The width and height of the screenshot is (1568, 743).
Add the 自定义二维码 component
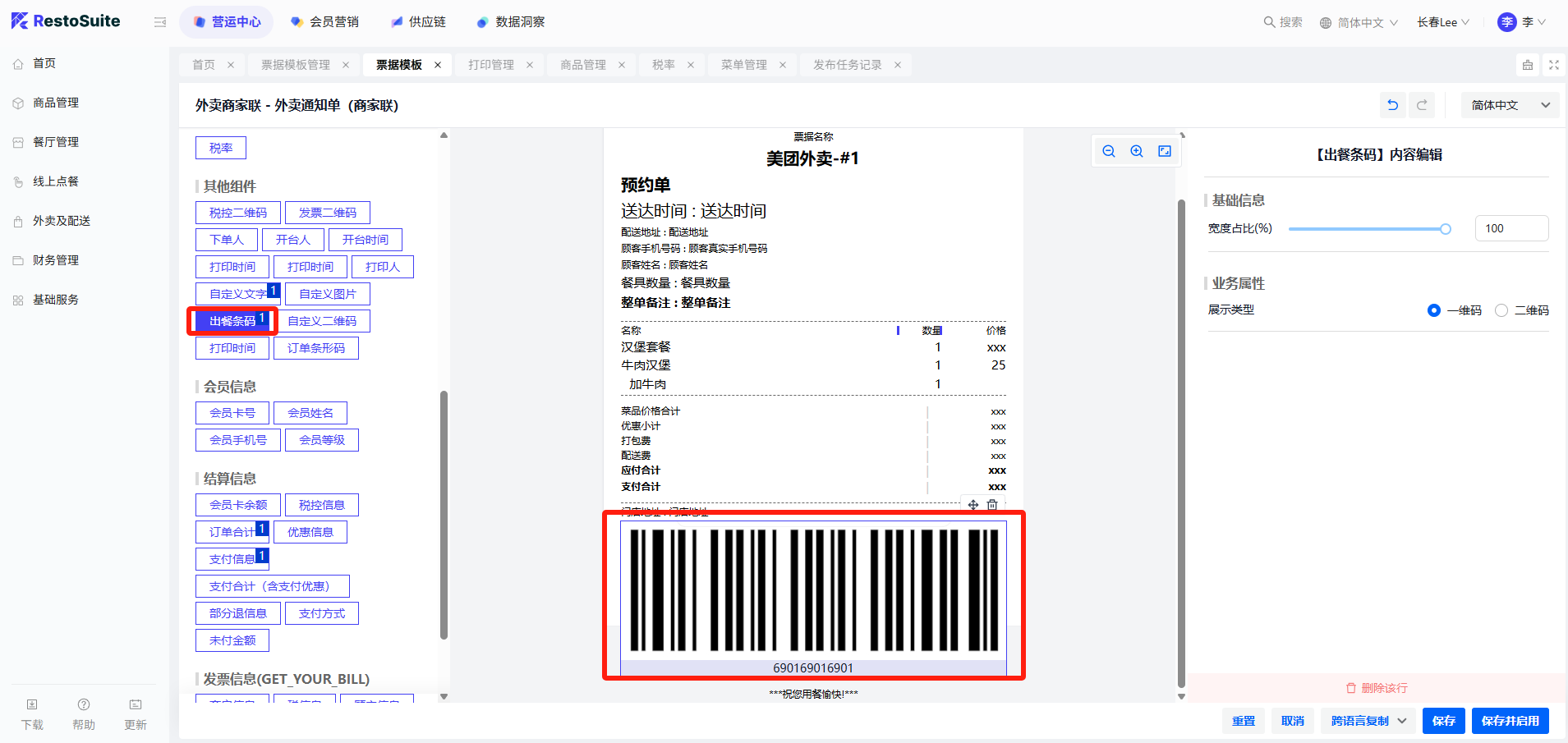[322, 321]
